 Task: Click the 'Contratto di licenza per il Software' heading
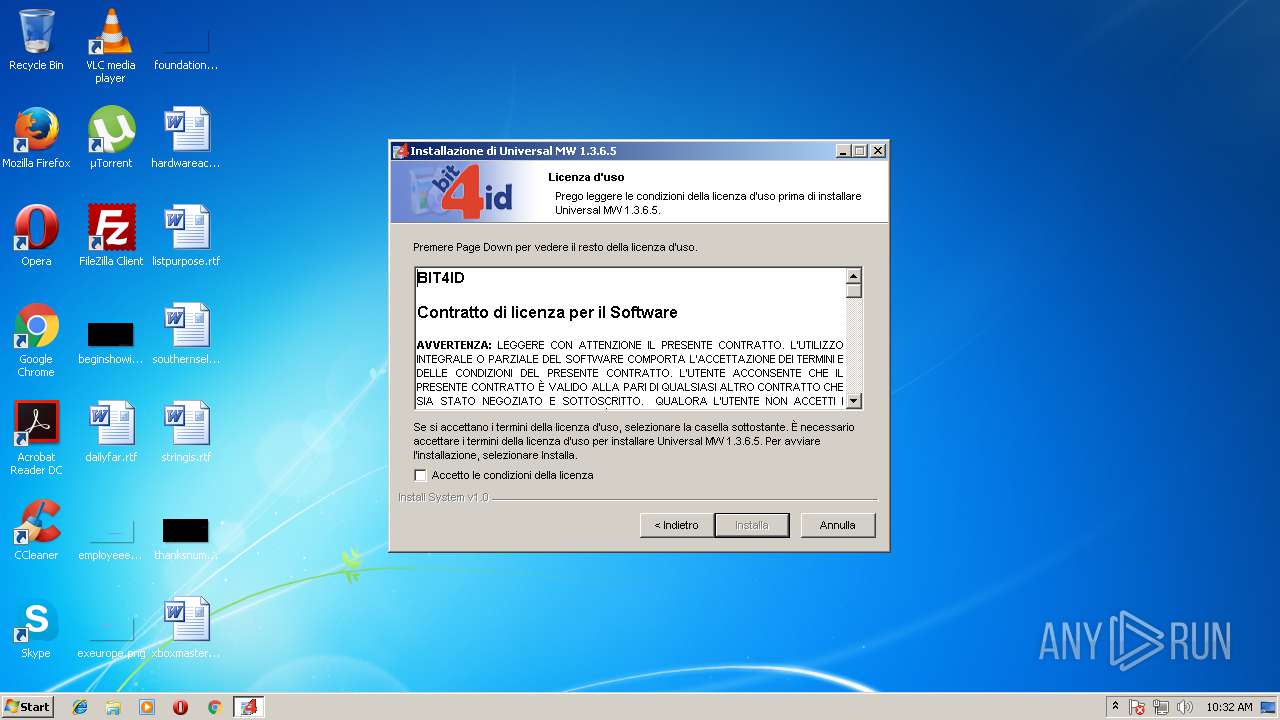pyautogui.click(x=547, y=313)
